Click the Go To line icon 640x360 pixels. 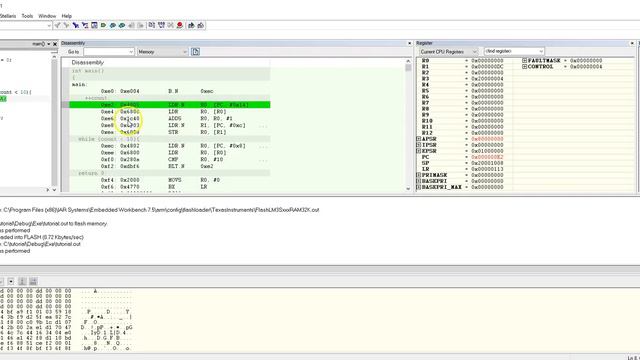[94, 25]
